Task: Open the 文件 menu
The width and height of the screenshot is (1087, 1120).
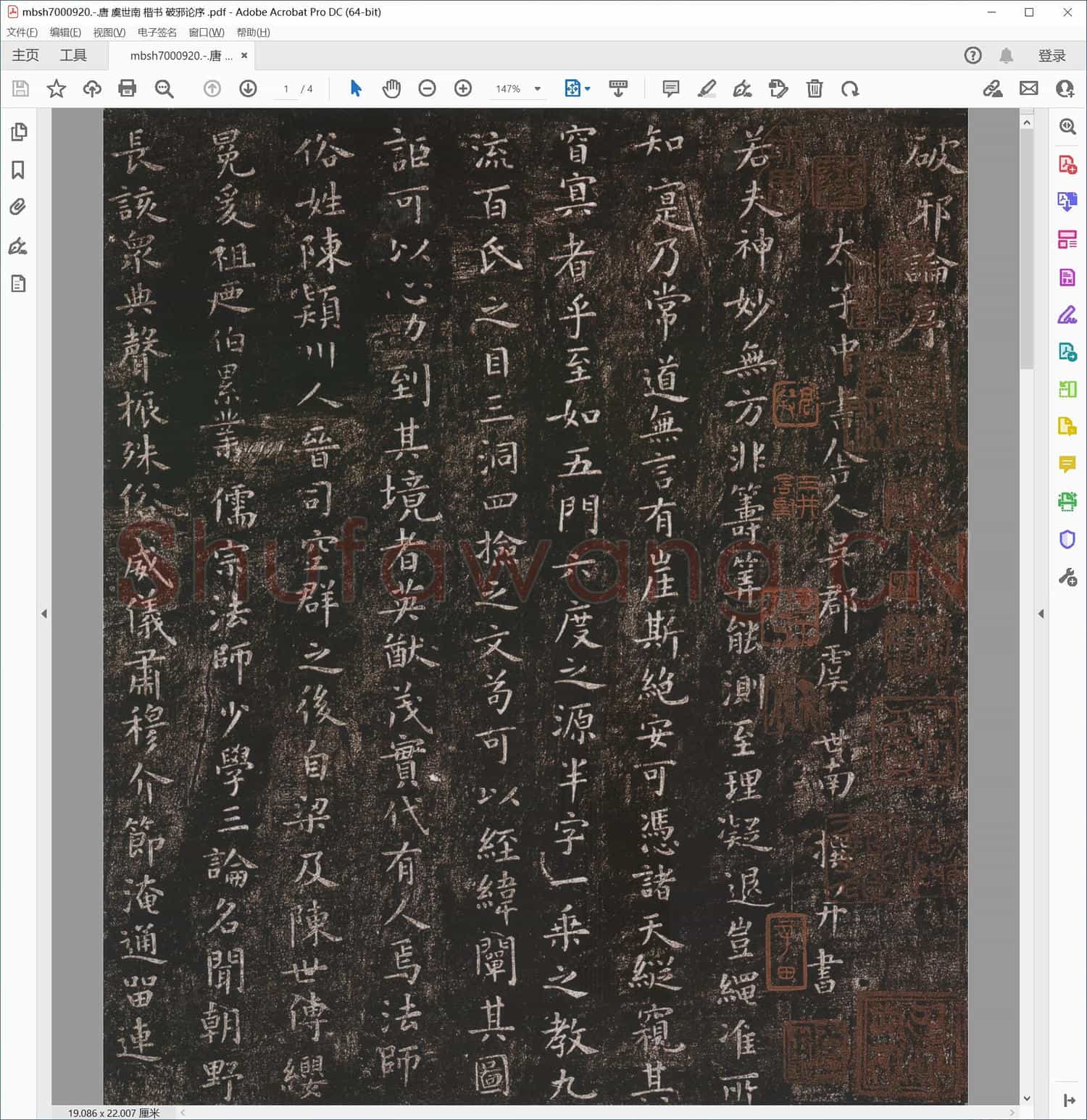Action: click(22, 33)
